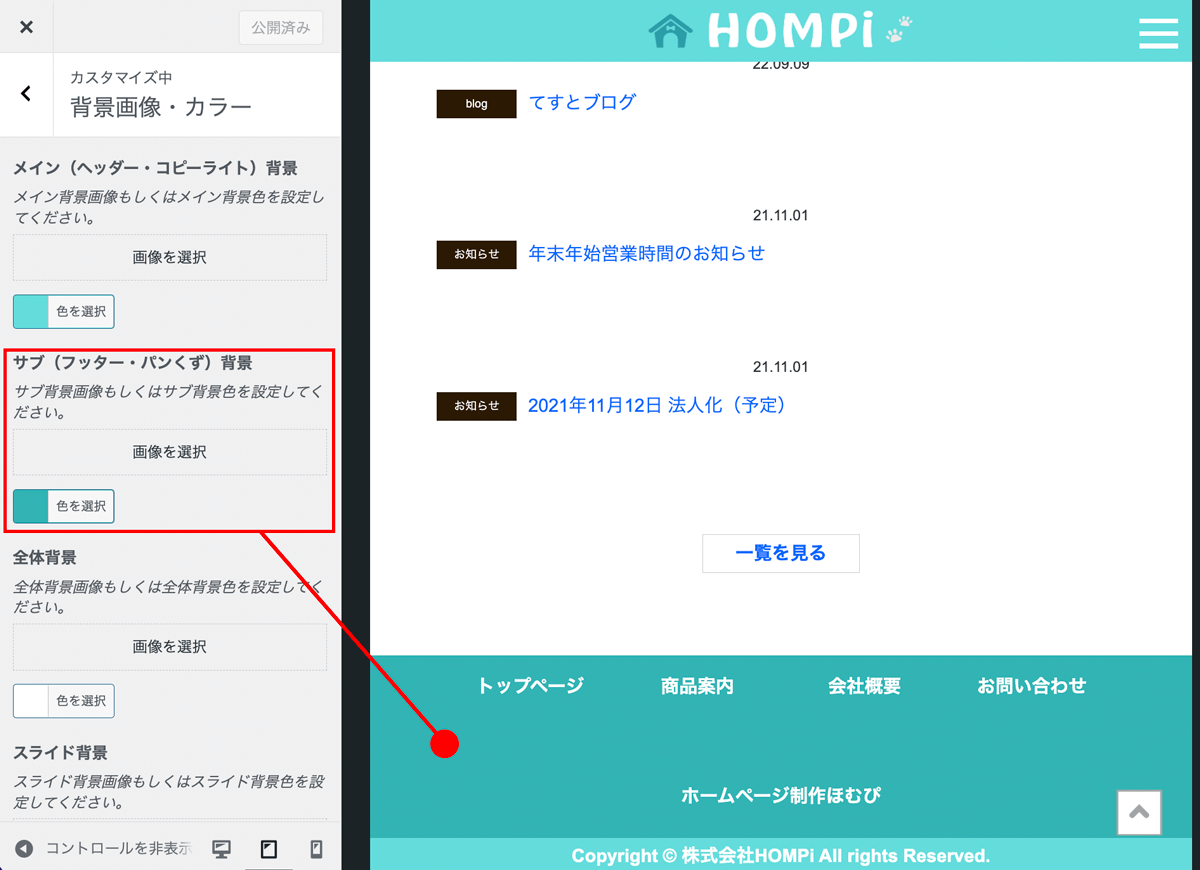Select image for main header background

(x=169, y=258)
